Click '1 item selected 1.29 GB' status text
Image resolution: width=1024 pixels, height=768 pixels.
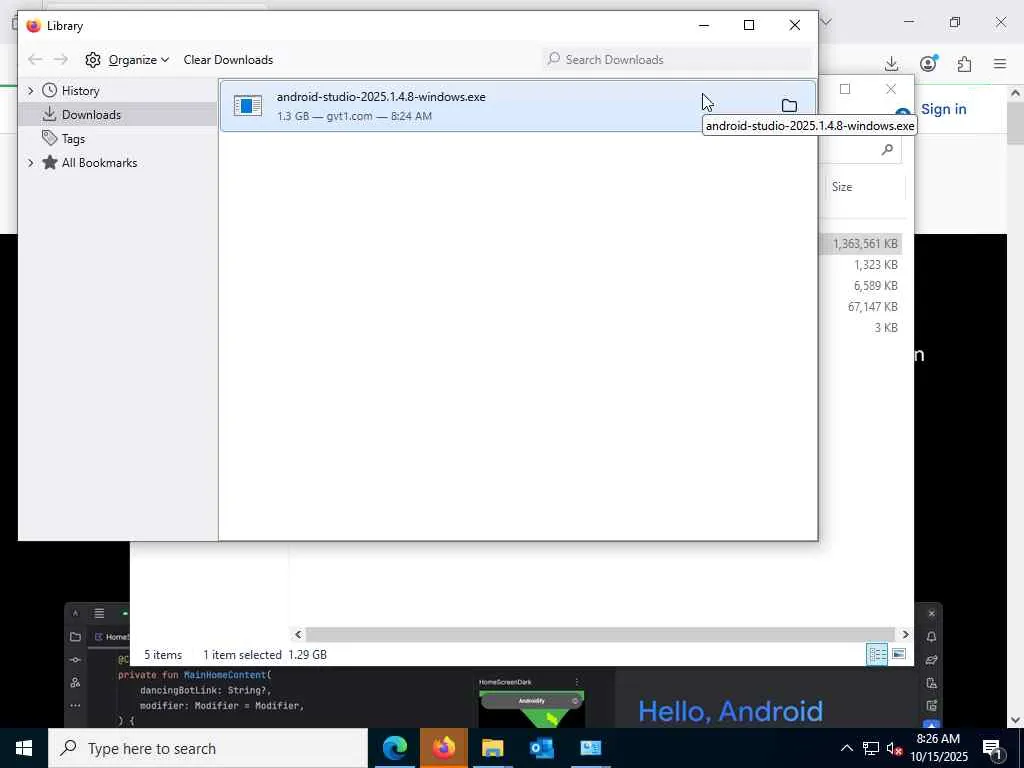point(264,654)
